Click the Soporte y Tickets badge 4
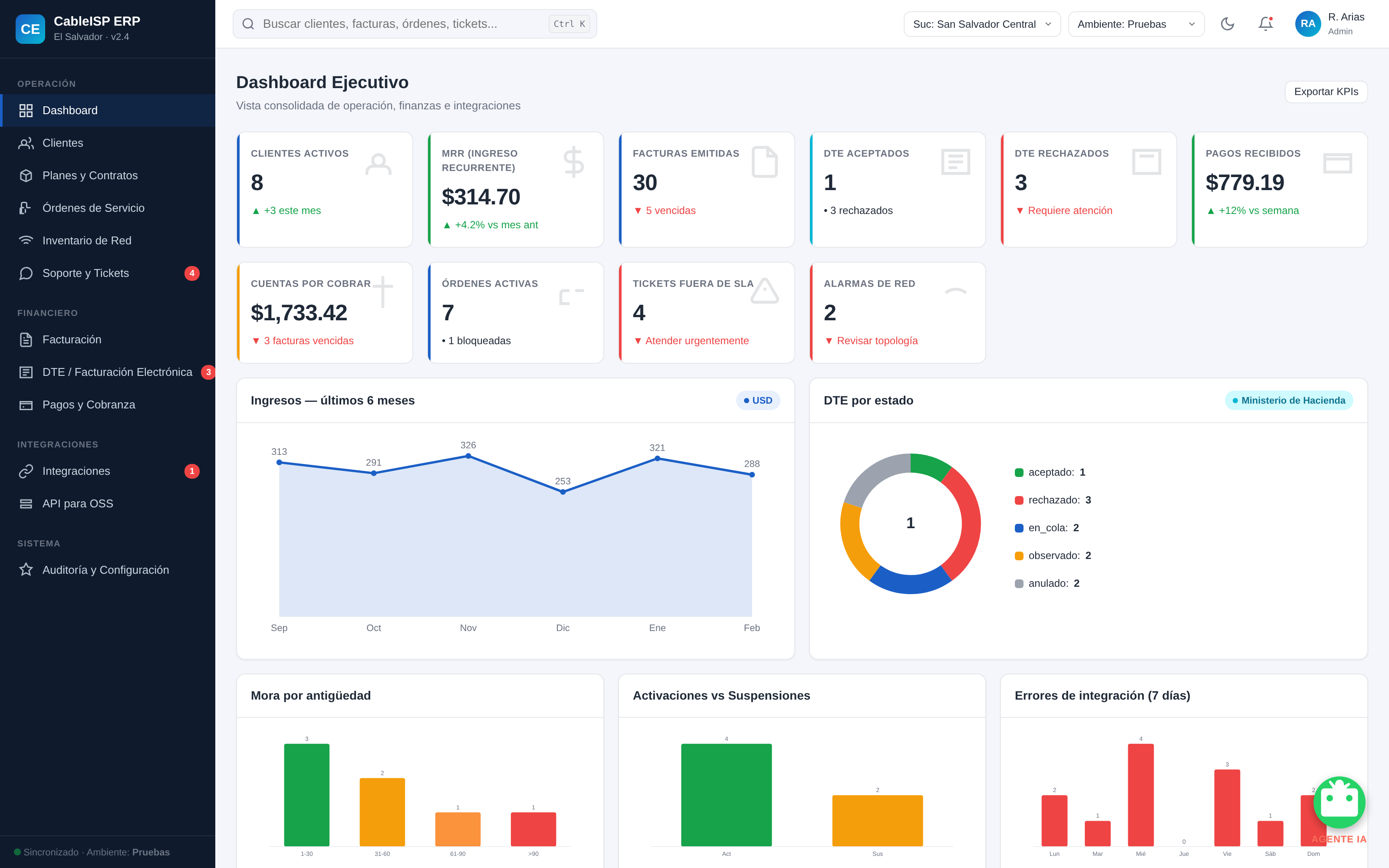Screen dimensions: 1389x868 (192, 273)
